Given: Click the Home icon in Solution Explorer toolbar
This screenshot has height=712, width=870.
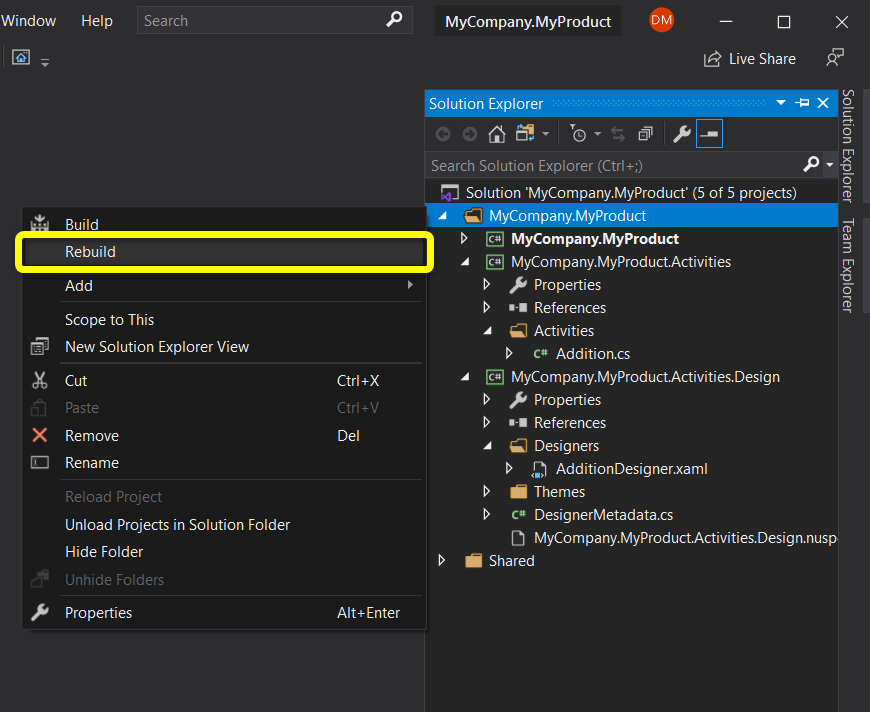Looking at the screenshot, I should click(x=496, y=134).
